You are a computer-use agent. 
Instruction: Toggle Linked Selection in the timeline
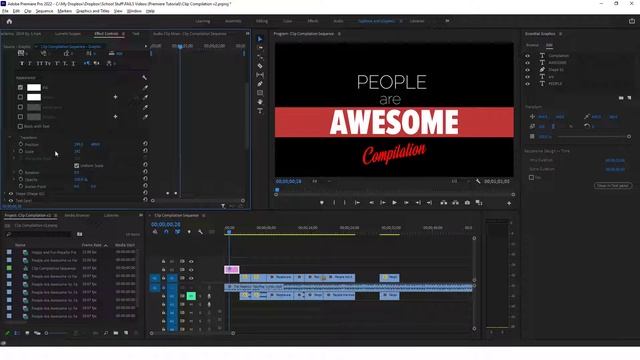[x=178, y=232]
